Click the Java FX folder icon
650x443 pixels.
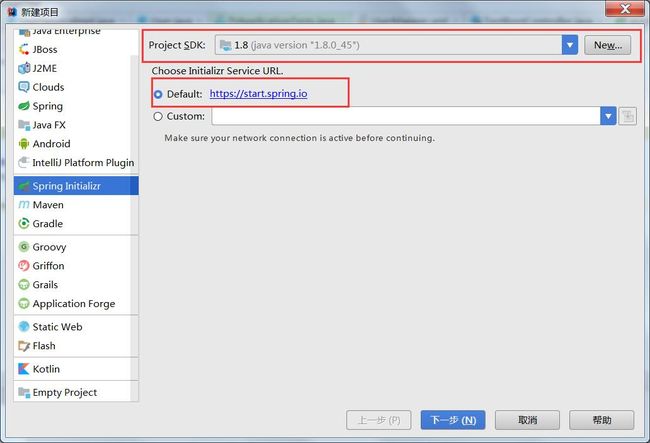(x=24, y=125)
